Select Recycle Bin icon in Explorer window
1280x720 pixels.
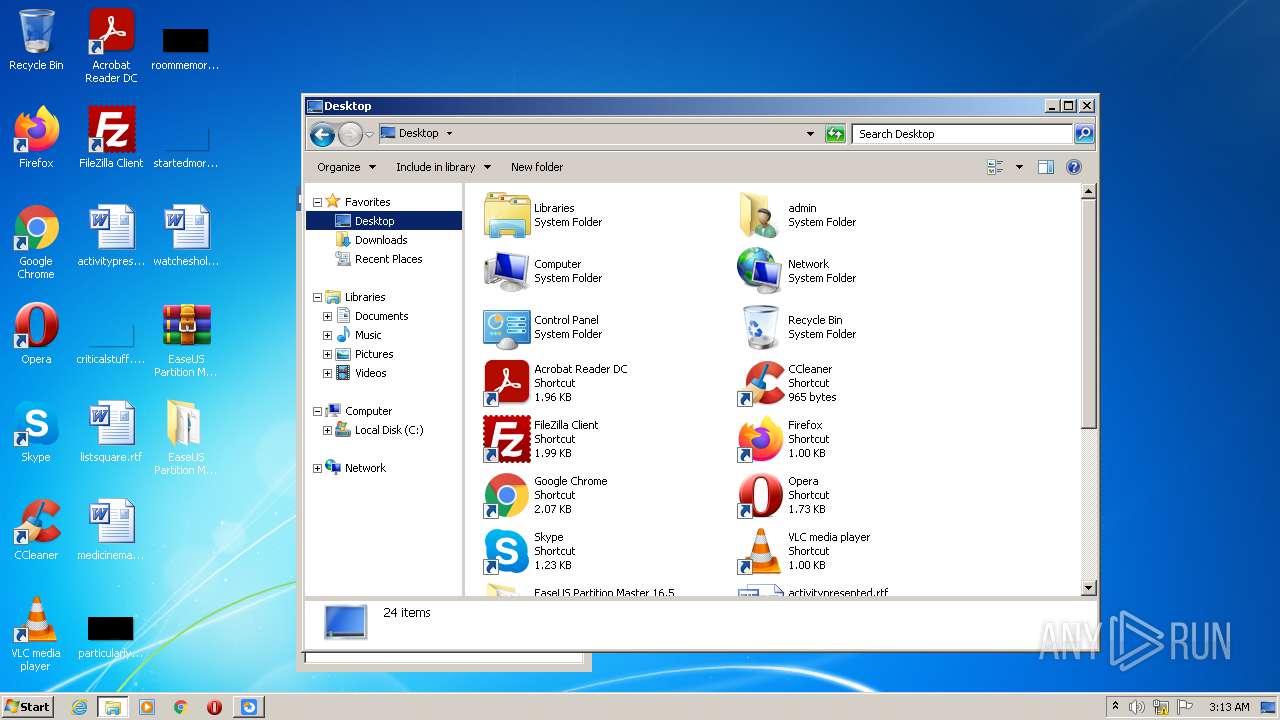[x=761, y=327]
